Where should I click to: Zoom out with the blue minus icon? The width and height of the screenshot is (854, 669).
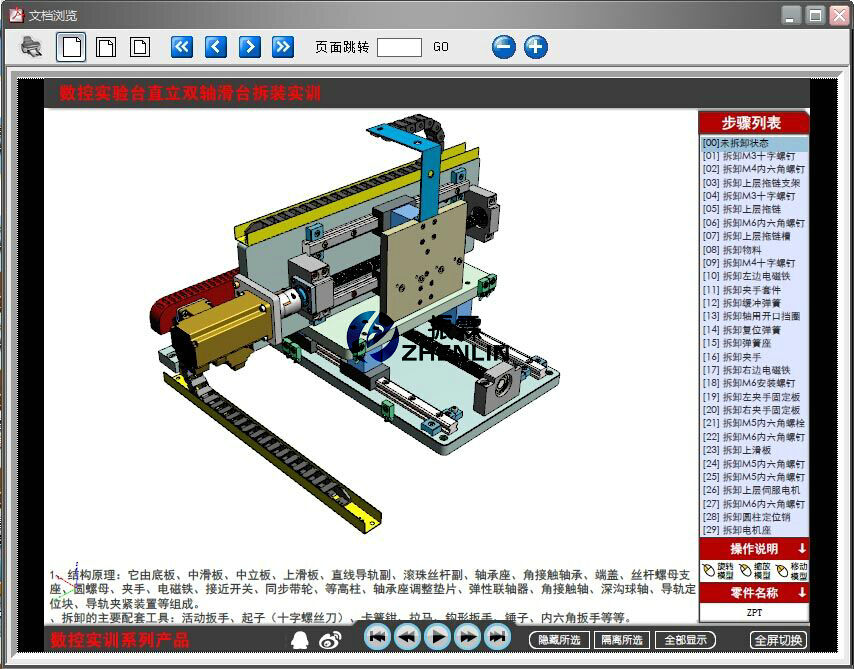[504, 47]
